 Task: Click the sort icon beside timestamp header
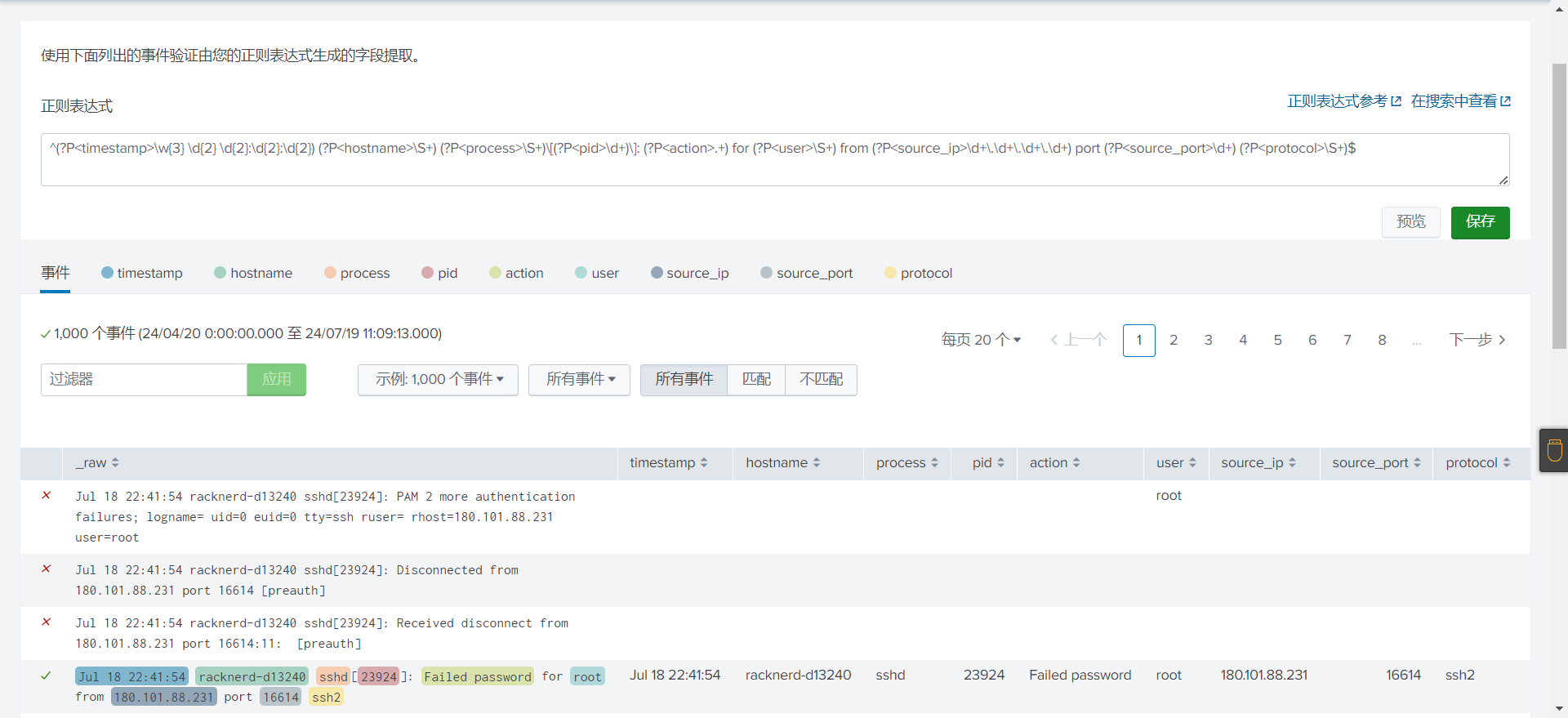pos(704,462)
